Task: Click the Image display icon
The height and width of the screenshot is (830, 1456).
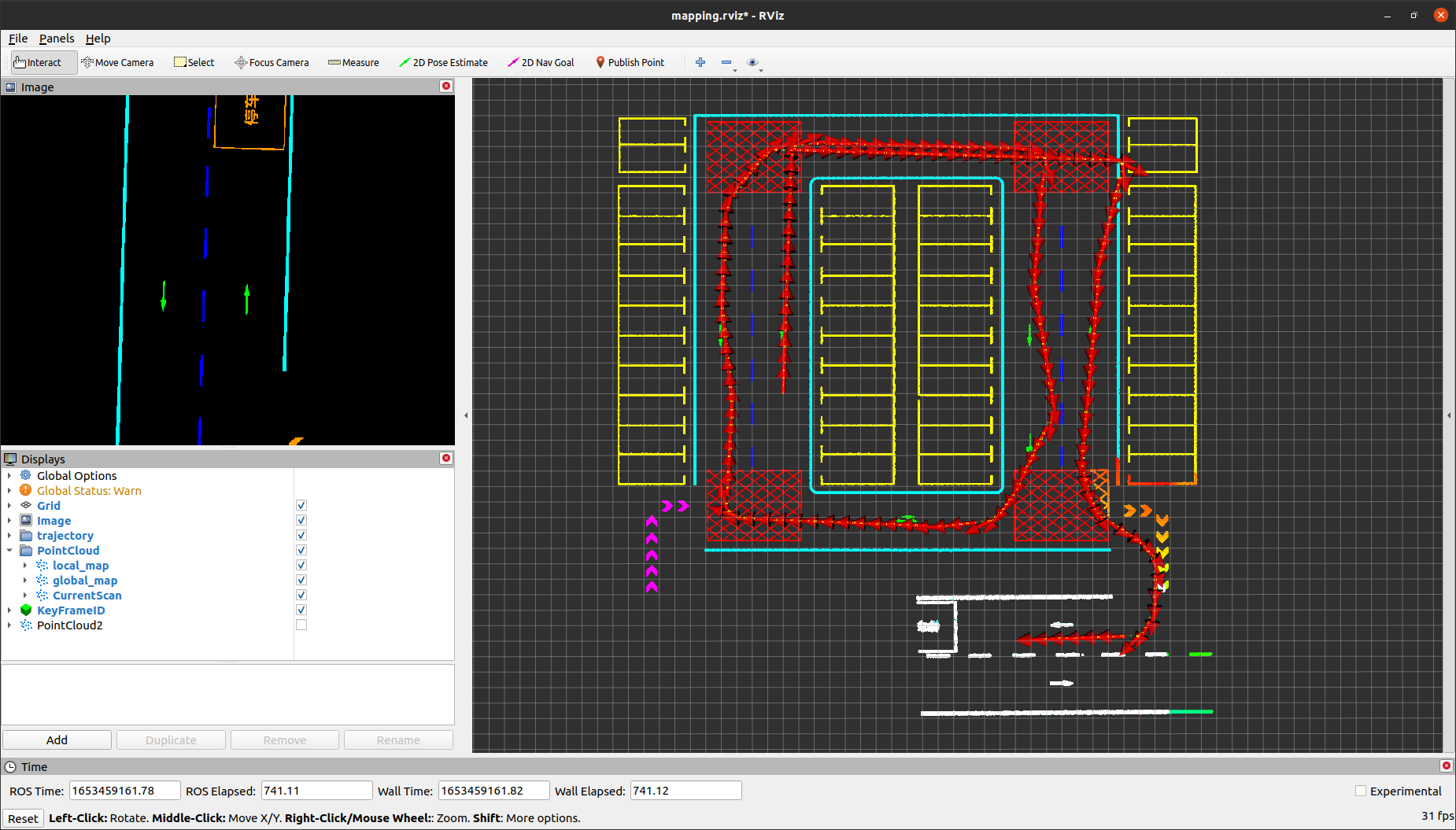Action: click(x=26, y=520)
